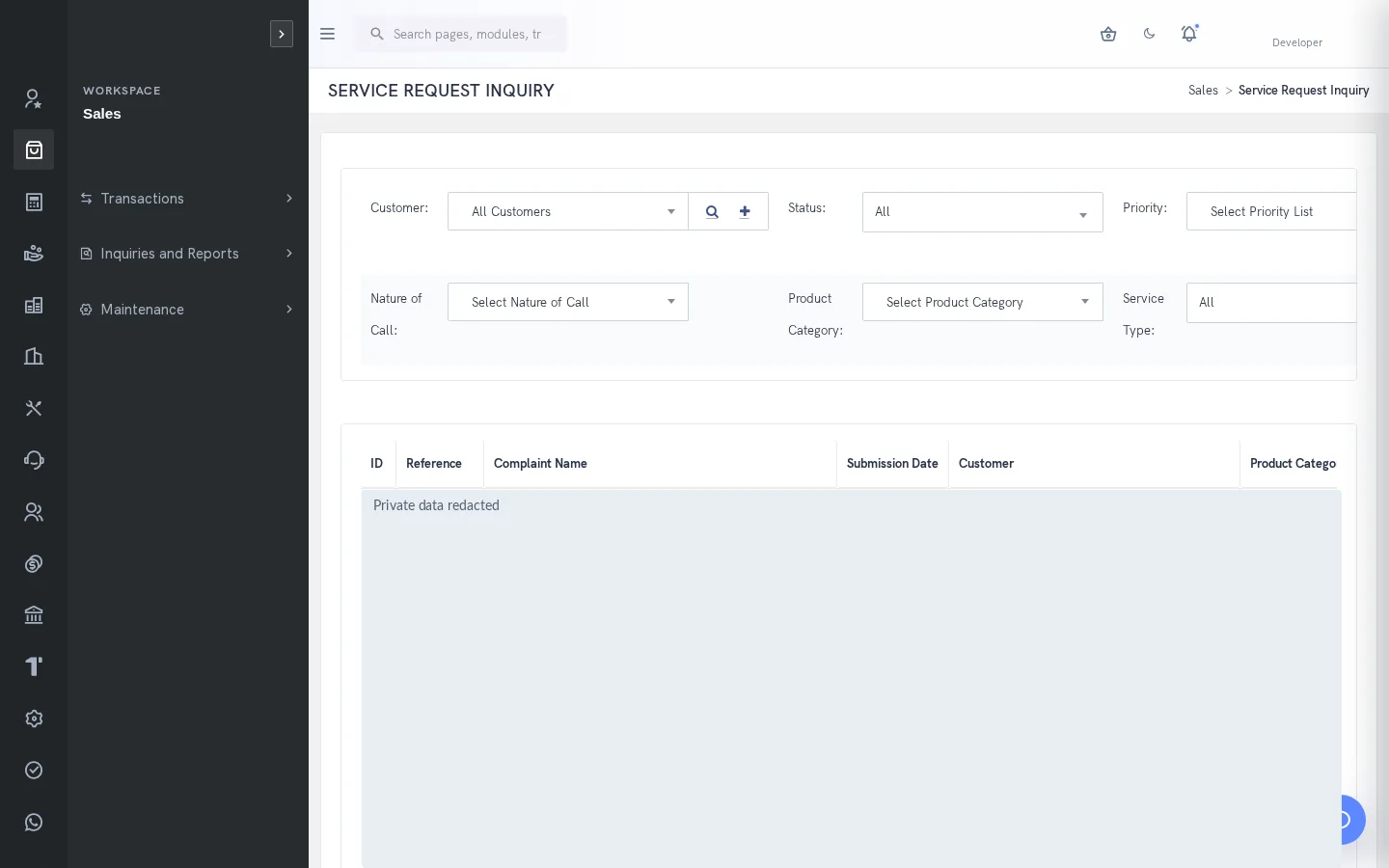
Task: Sort by the ID column header
Action: coord(376,464)
